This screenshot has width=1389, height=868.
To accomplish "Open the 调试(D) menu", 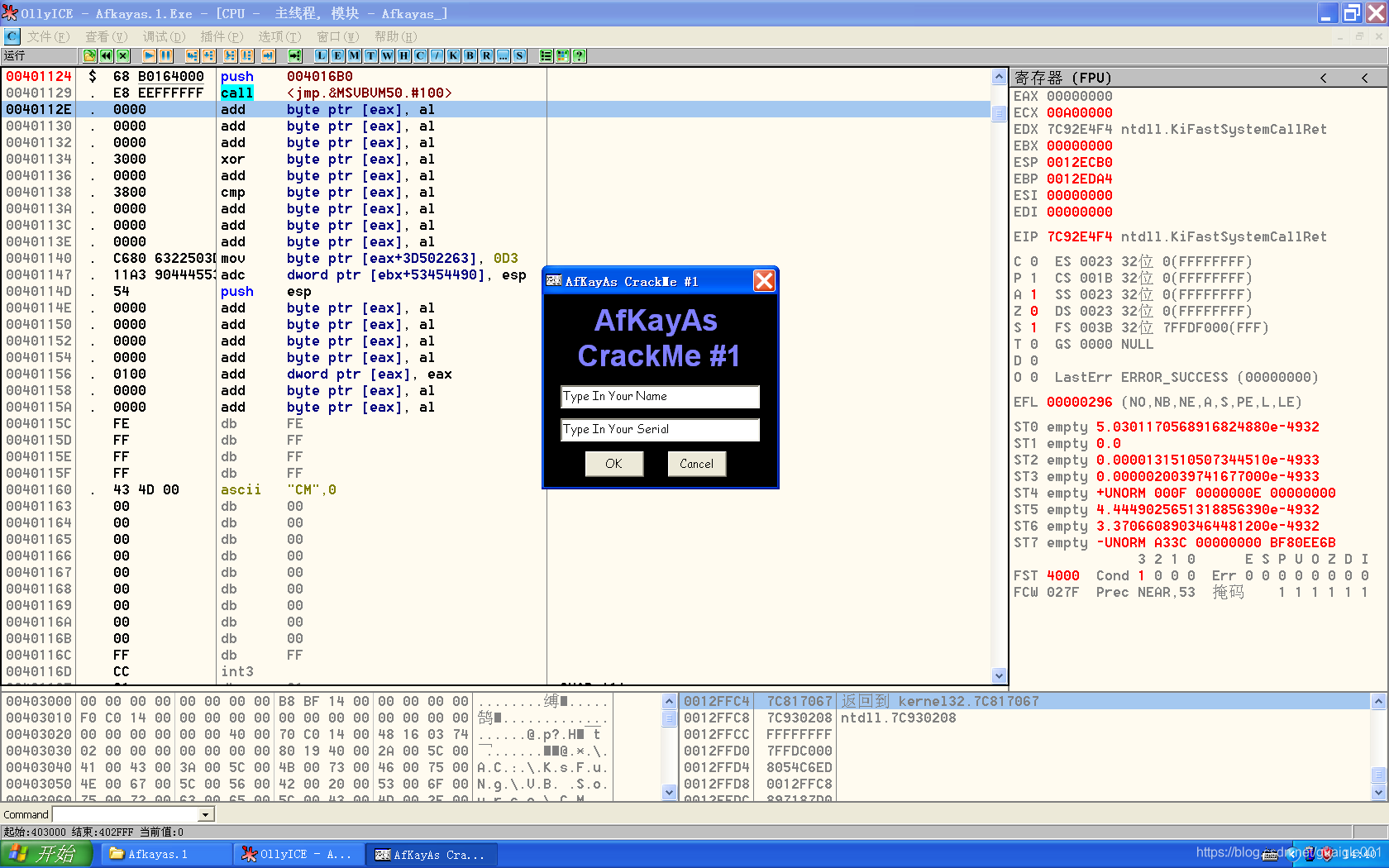I will [164, 36].
